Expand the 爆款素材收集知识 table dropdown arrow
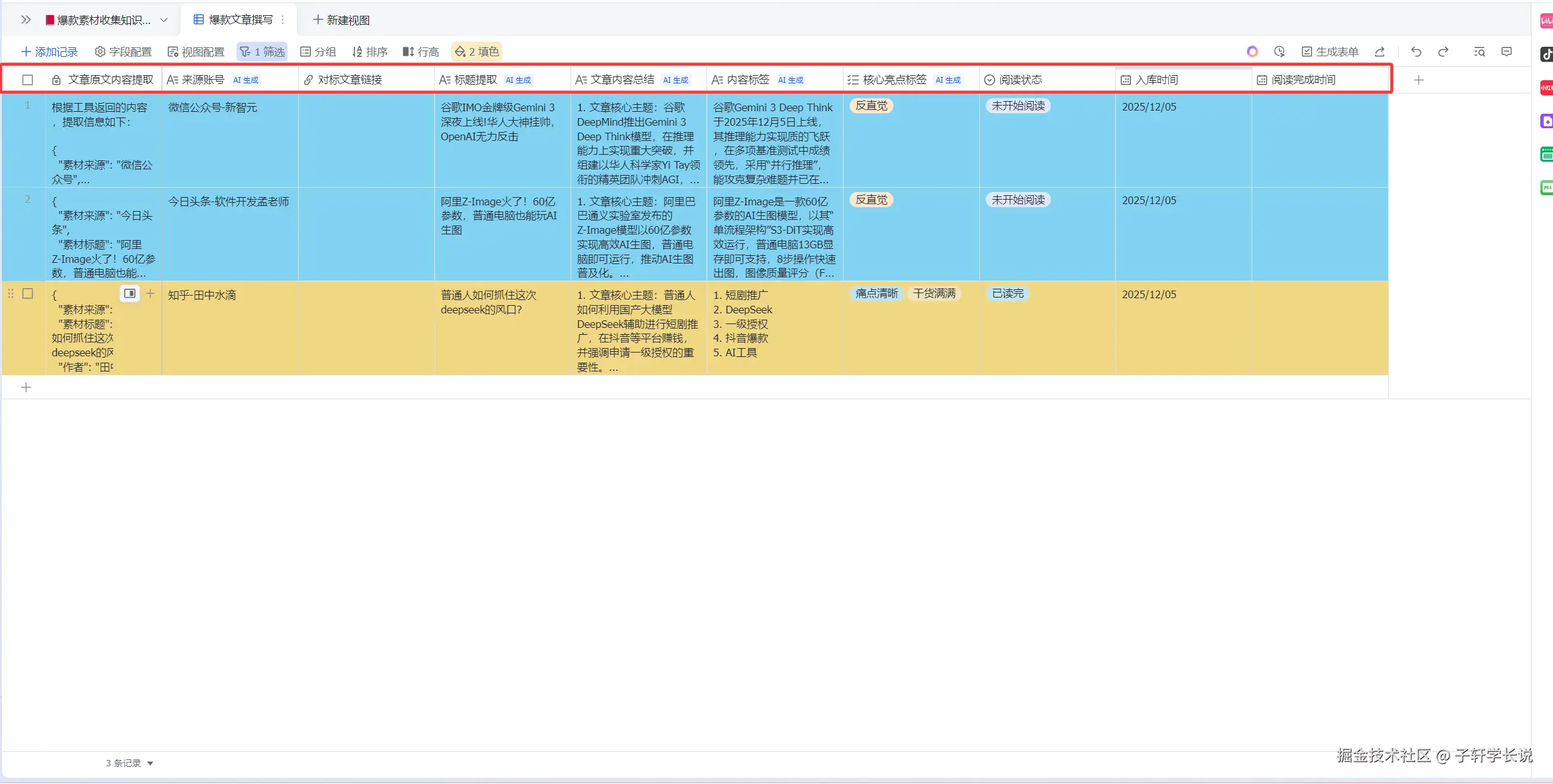 [x=164, y=20]
